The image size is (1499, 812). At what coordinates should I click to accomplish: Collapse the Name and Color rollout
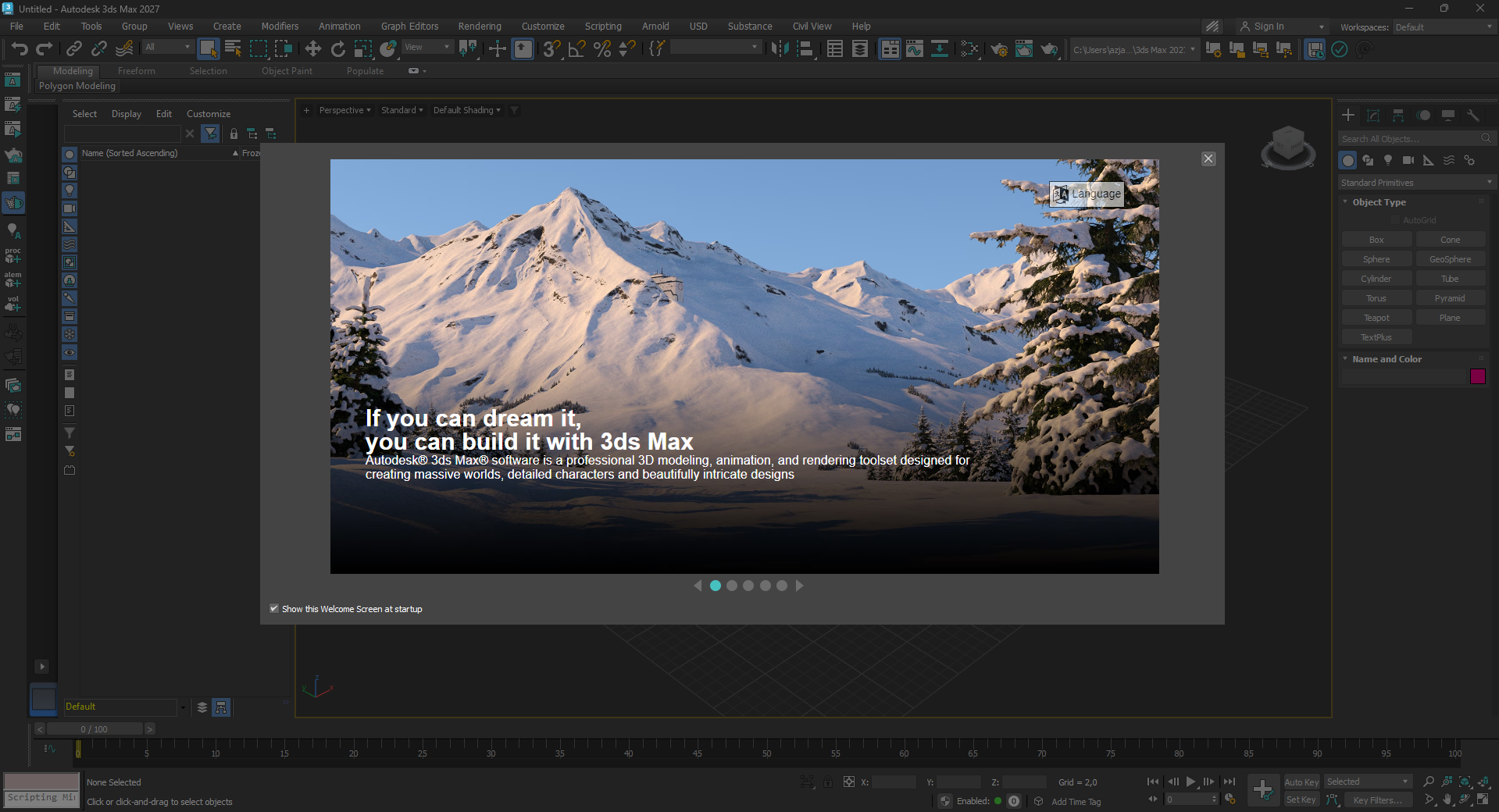coord(1387,359)
